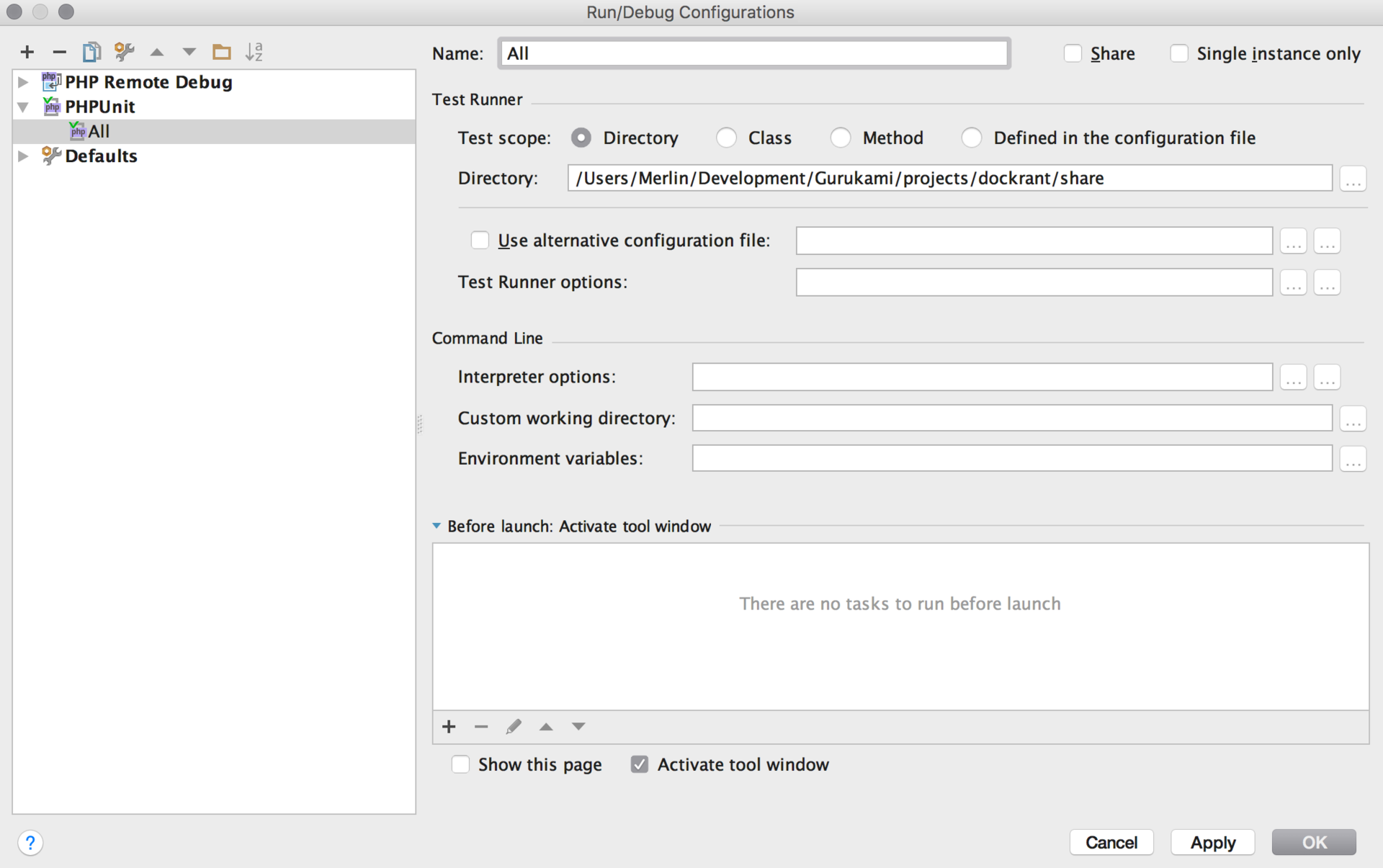This screenshot has width=1383, height=868.
Task: Open second button beside alternative configuration file
Action: [1327, 241]
